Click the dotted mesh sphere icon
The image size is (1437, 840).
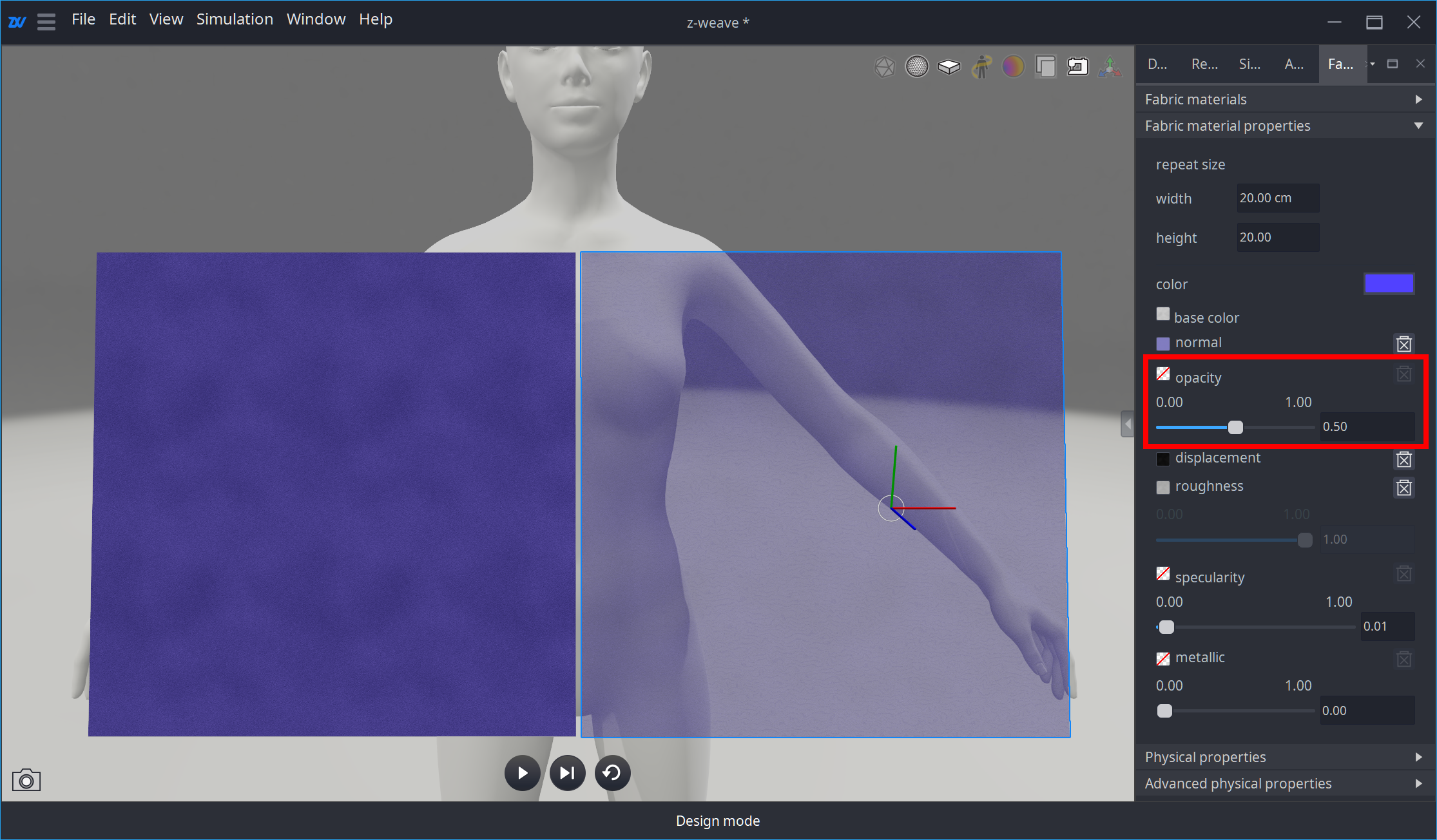point(916,66)
